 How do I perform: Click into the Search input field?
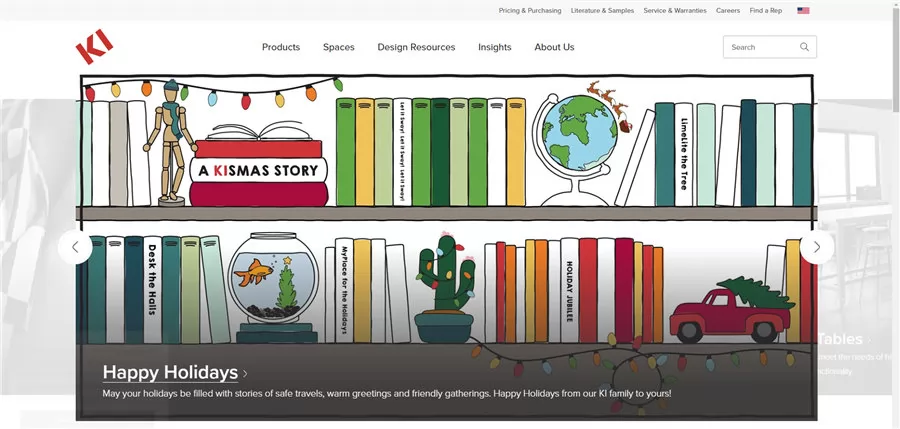click(x=762, y=47)
